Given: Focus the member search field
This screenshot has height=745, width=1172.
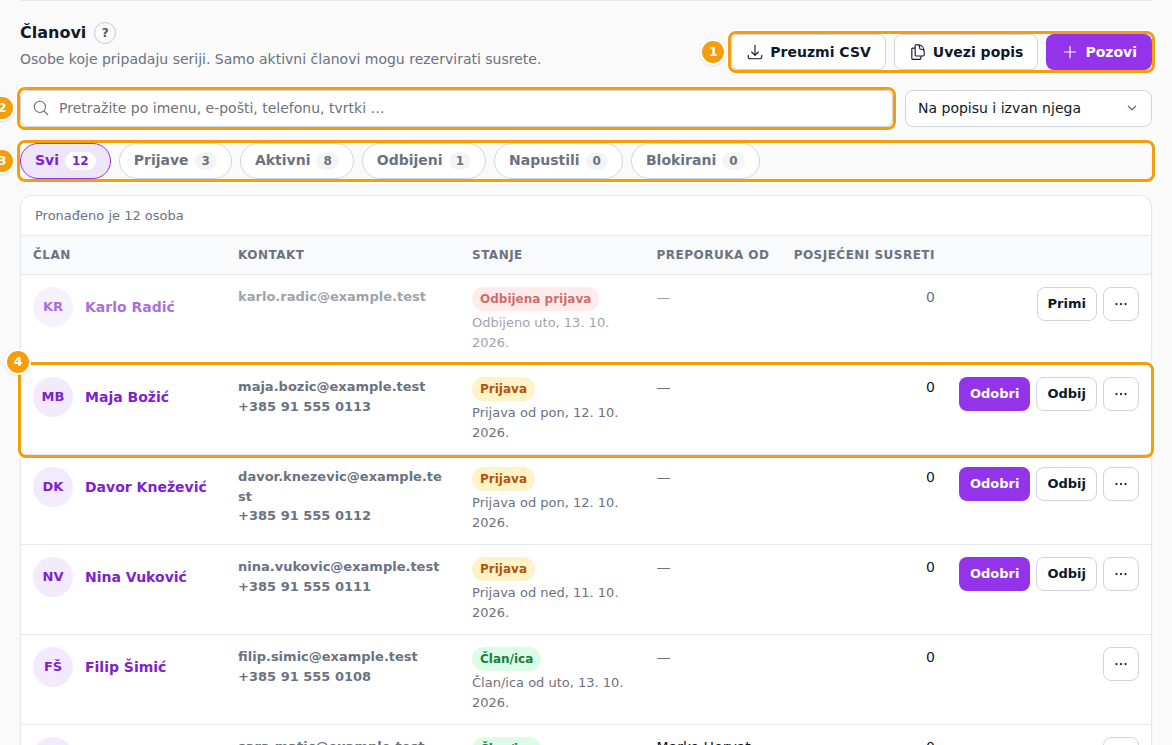Looking at the screenshot, I should coord(457,108).
